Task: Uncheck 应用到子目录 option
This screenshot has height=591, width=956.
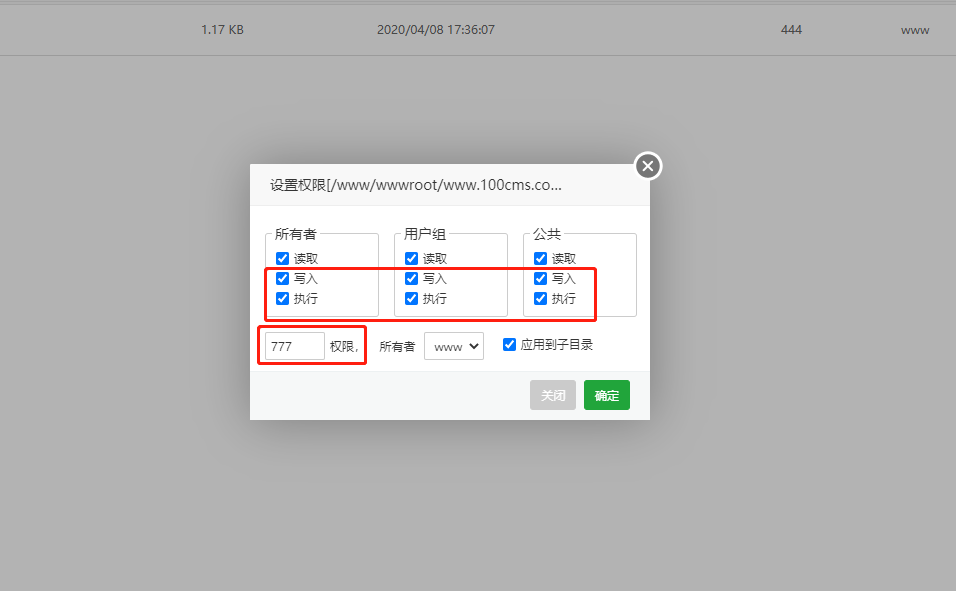Action: click(509, 345)
